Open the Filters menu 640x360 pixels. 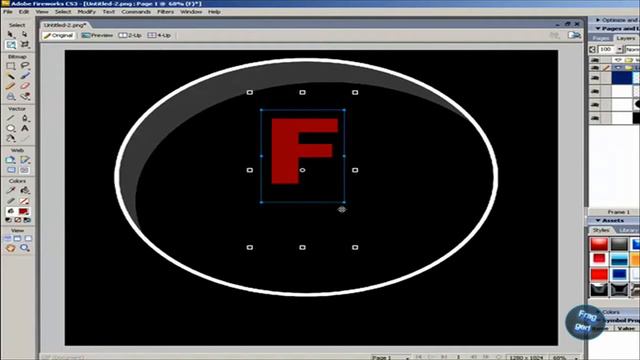point(165,12)
